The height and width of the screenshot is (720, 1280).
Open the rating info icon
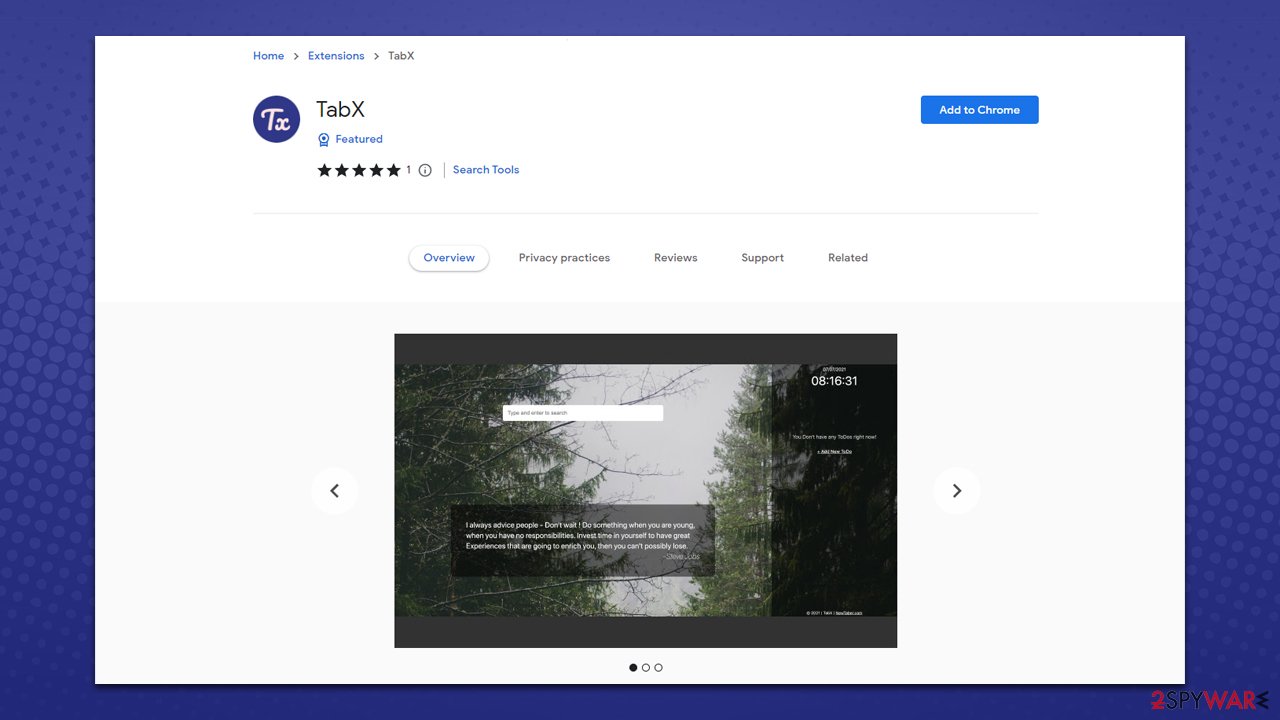tap(425, 170)
